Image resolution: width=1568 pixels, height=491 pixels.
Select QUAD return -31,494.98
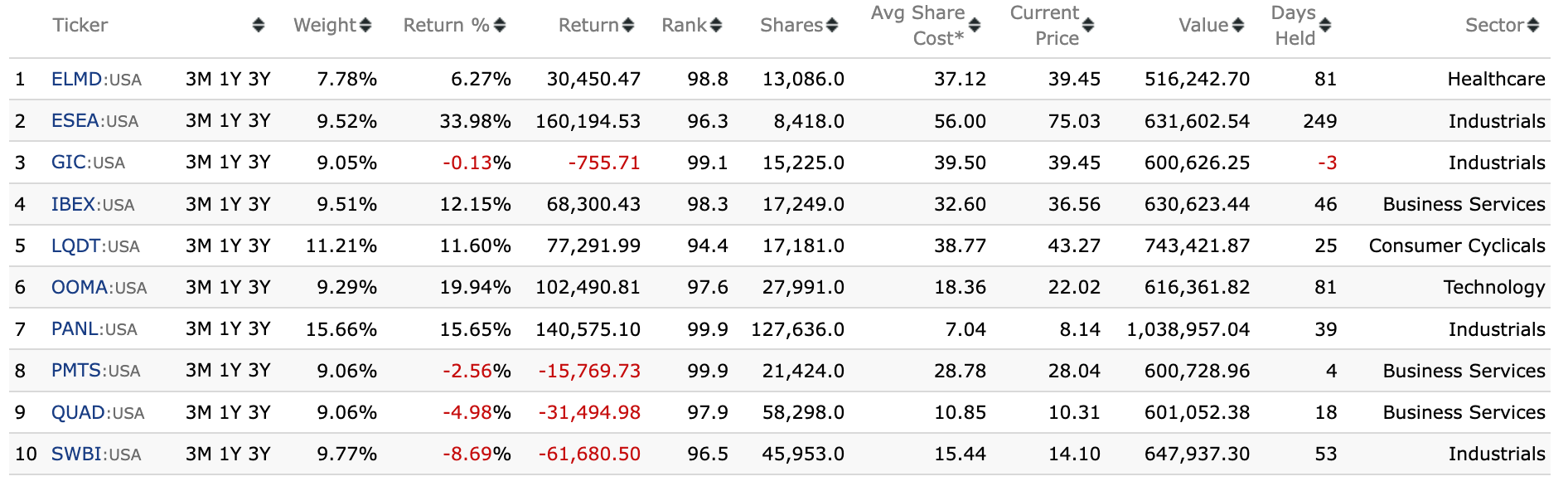click(589, 413)
